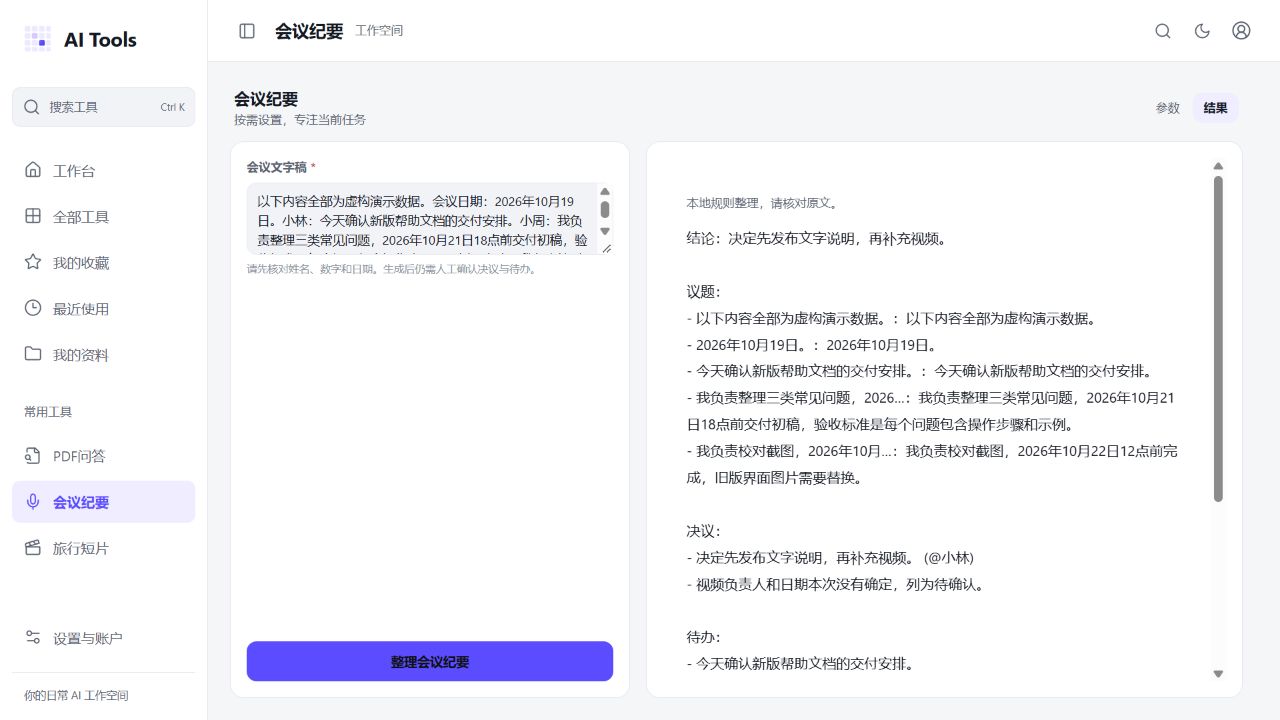1280x720 pixels.
Task: Open the user account avatar icon
Action: coord(1241,31)
